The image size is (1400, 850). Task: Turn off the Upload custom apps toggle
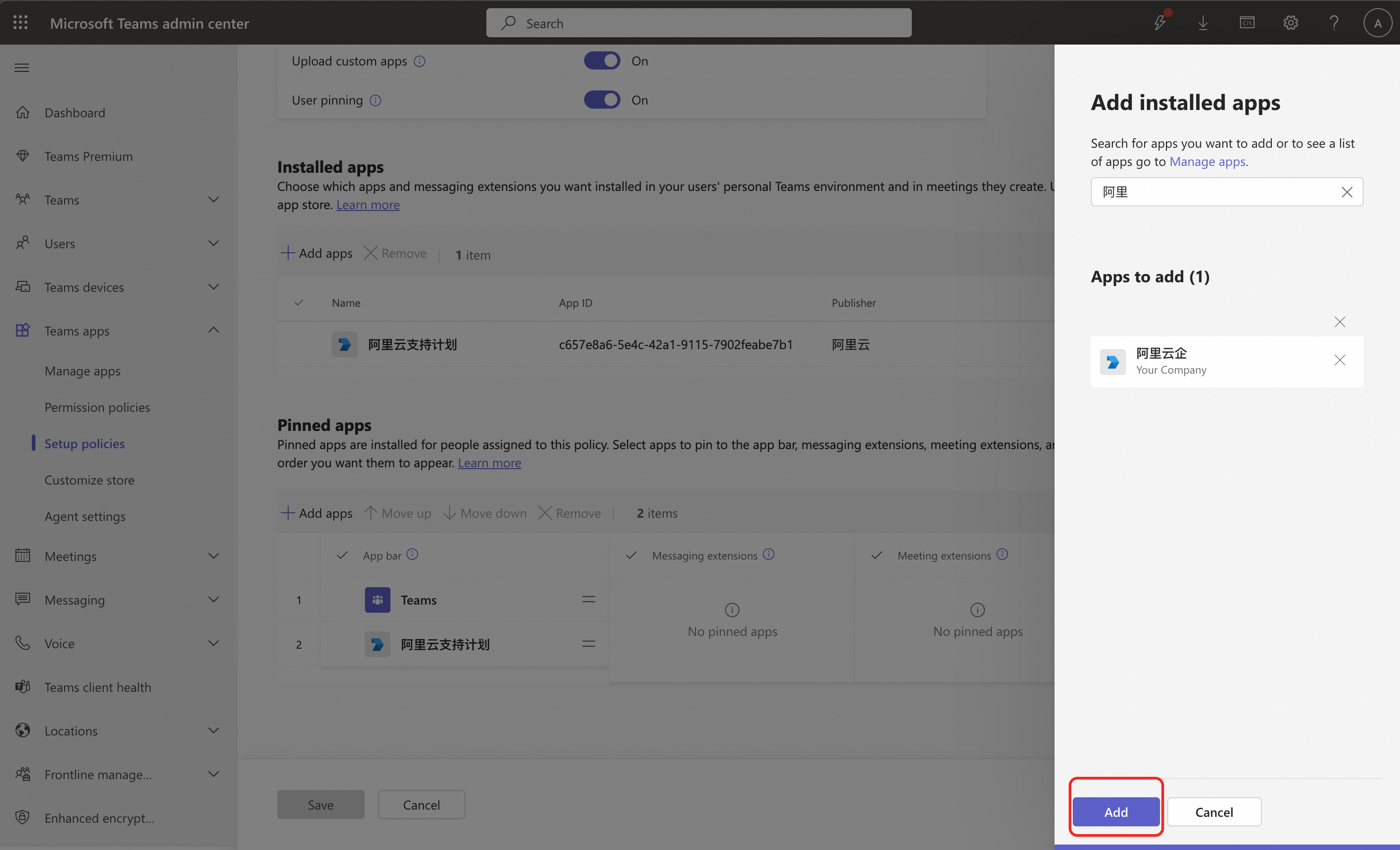tap(602, 61)
